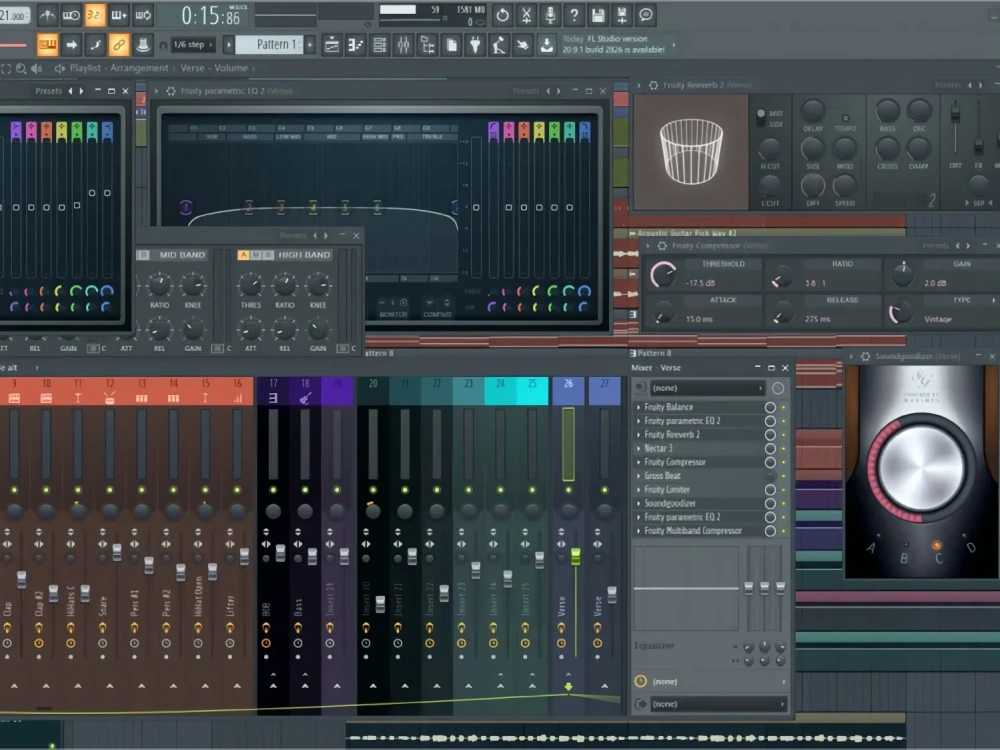The width and height of the screenshot is (1000, 750).
Task: Select Soundgoodizer mode B
Action: click(x=904, y=557)
